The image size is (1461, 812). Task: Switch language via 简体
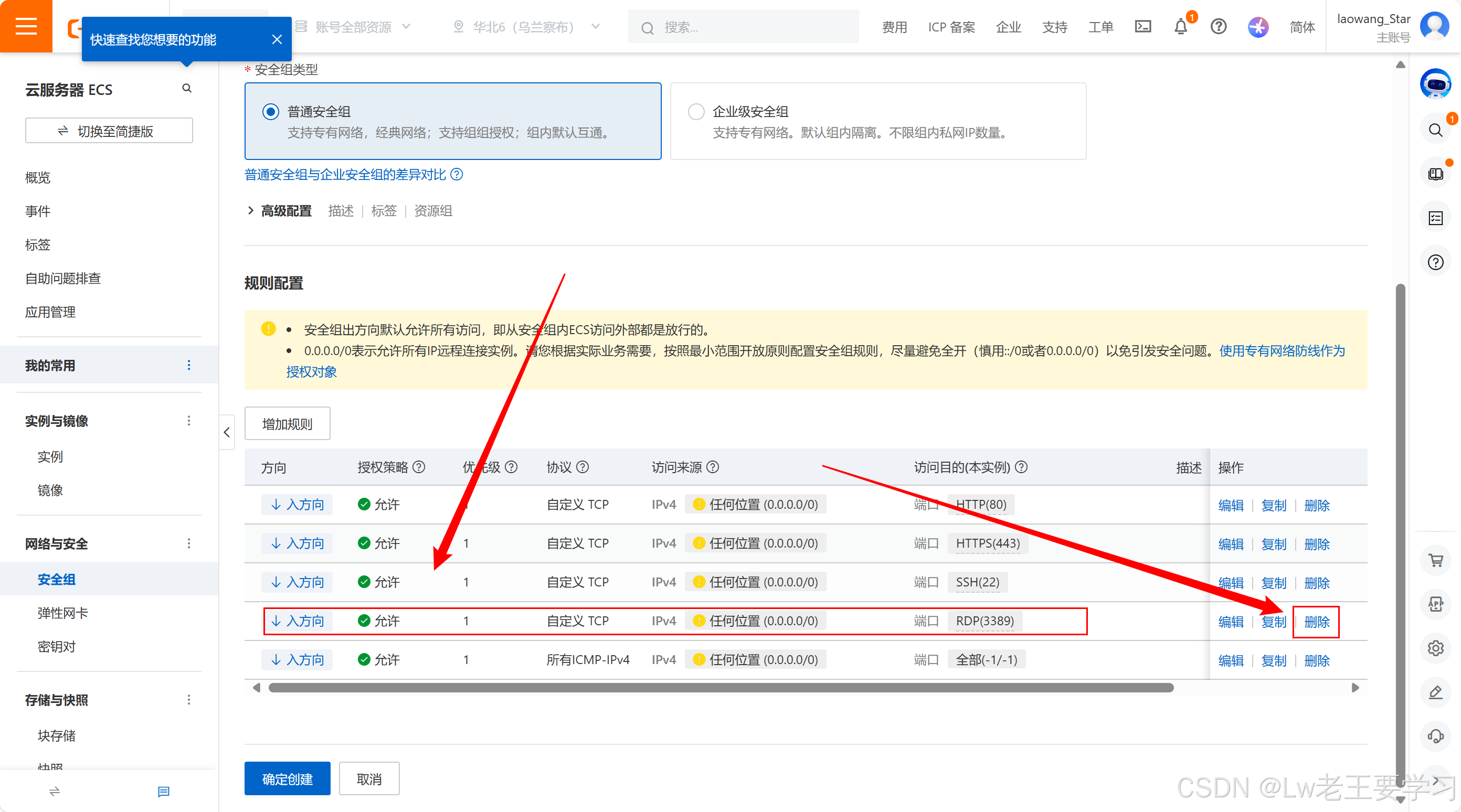tap(1301, 27)
